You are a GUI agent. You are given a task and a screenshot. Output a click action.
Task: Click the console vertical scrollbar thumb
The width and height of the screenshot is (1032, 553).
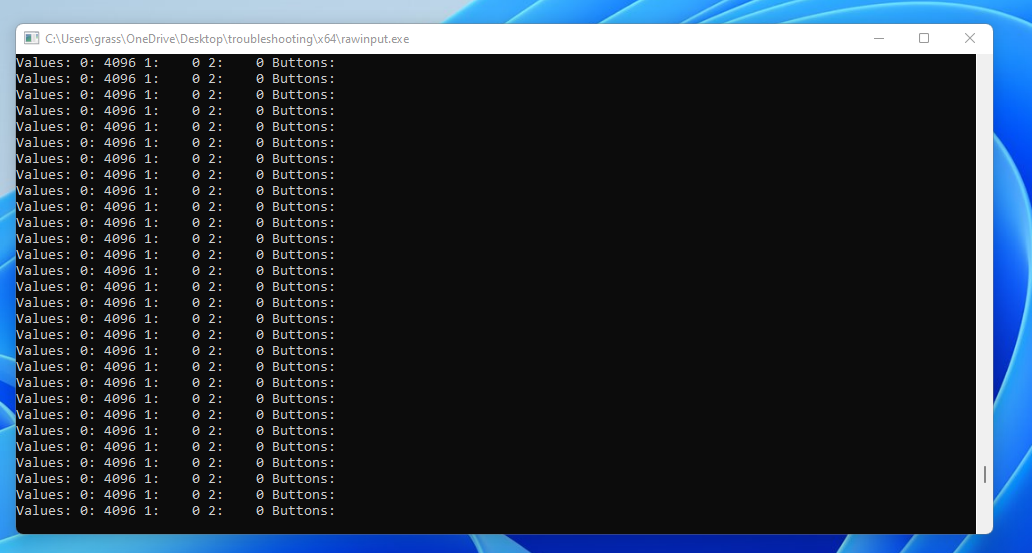[985, 474]
